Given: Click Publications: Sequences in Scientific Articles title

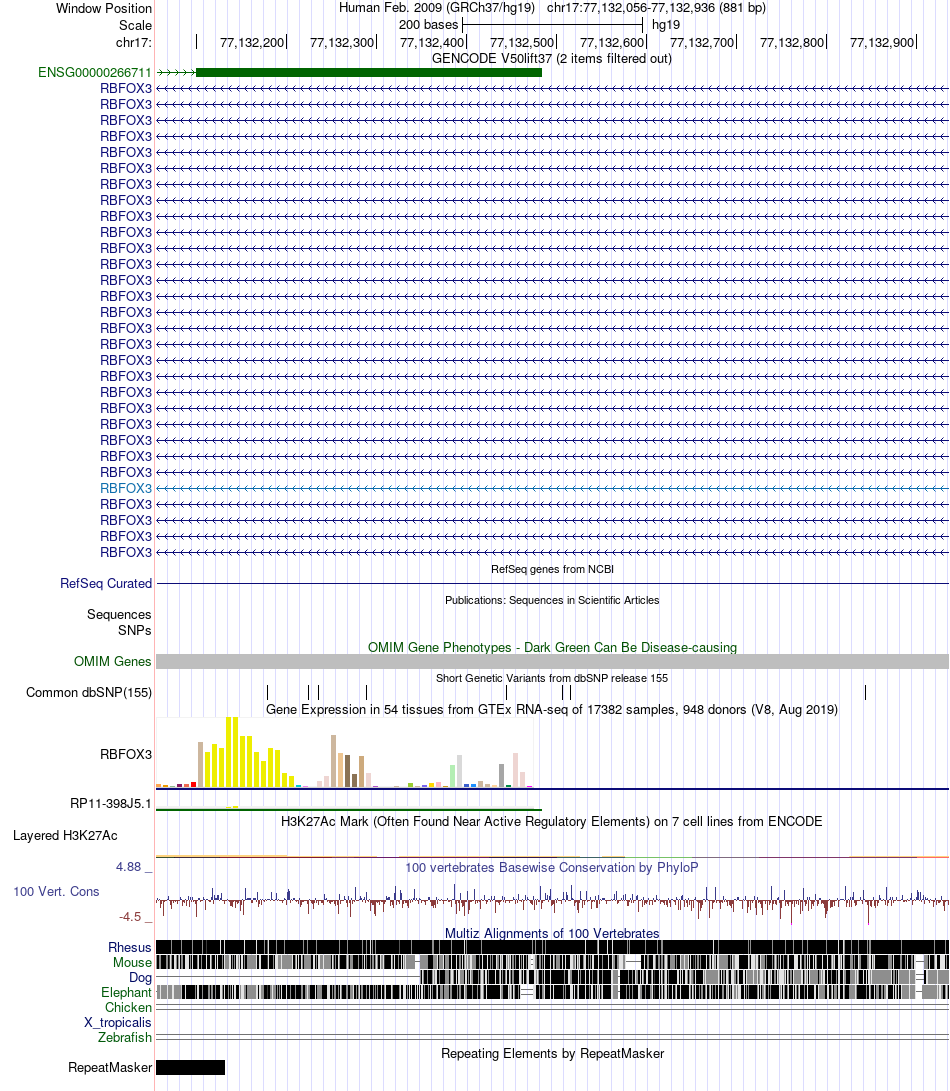Looking at the screenshot, I should (x=552, y=600).
